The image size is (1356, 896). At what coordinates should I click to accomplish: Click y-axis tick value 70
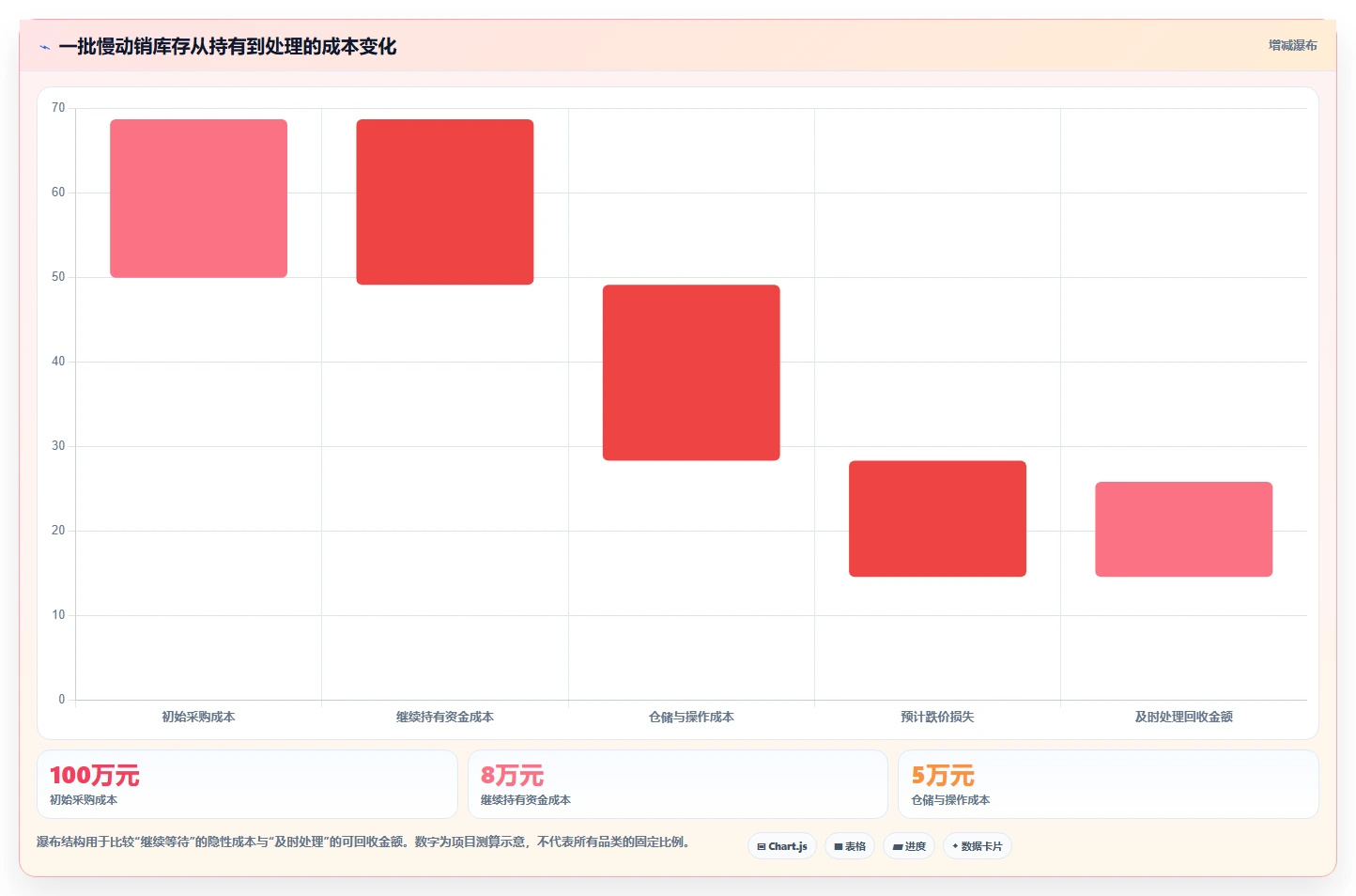pyautogui.click(x=58, y=108)
